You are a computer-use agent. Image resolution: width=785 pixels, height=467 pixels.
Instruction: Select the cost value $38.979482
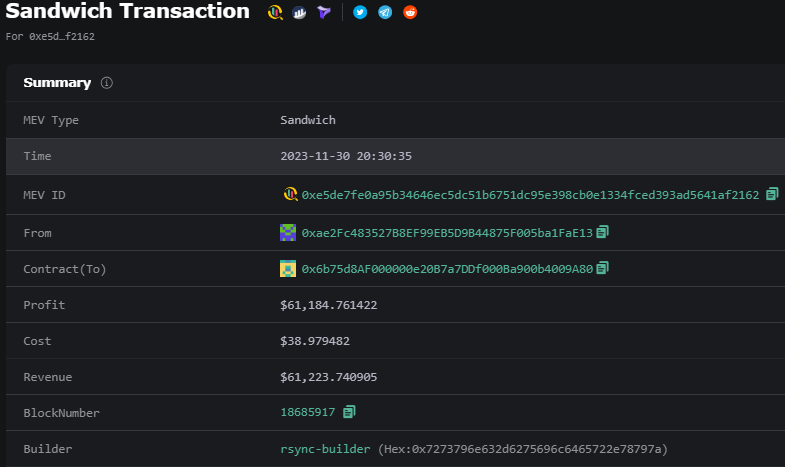tap(315, 341)
